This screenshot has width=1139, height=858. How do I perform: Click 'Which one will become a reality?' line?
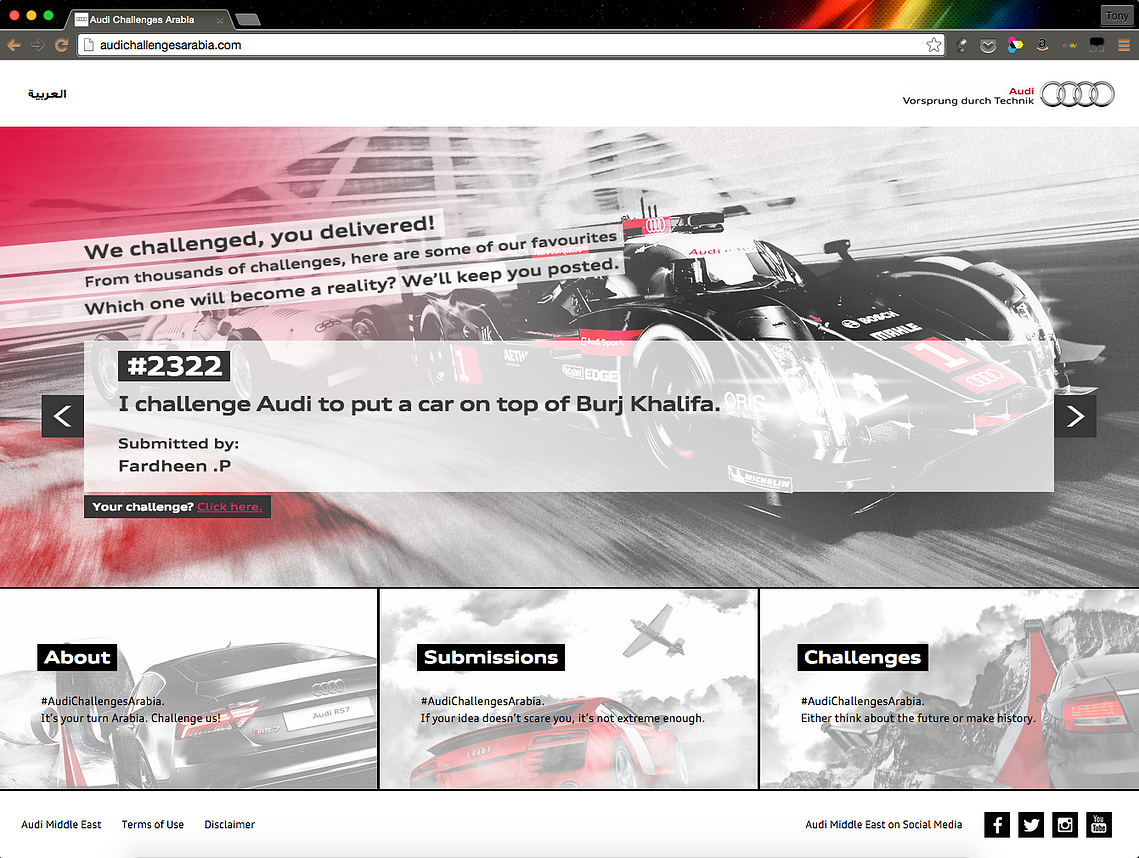tap(353, 286)
